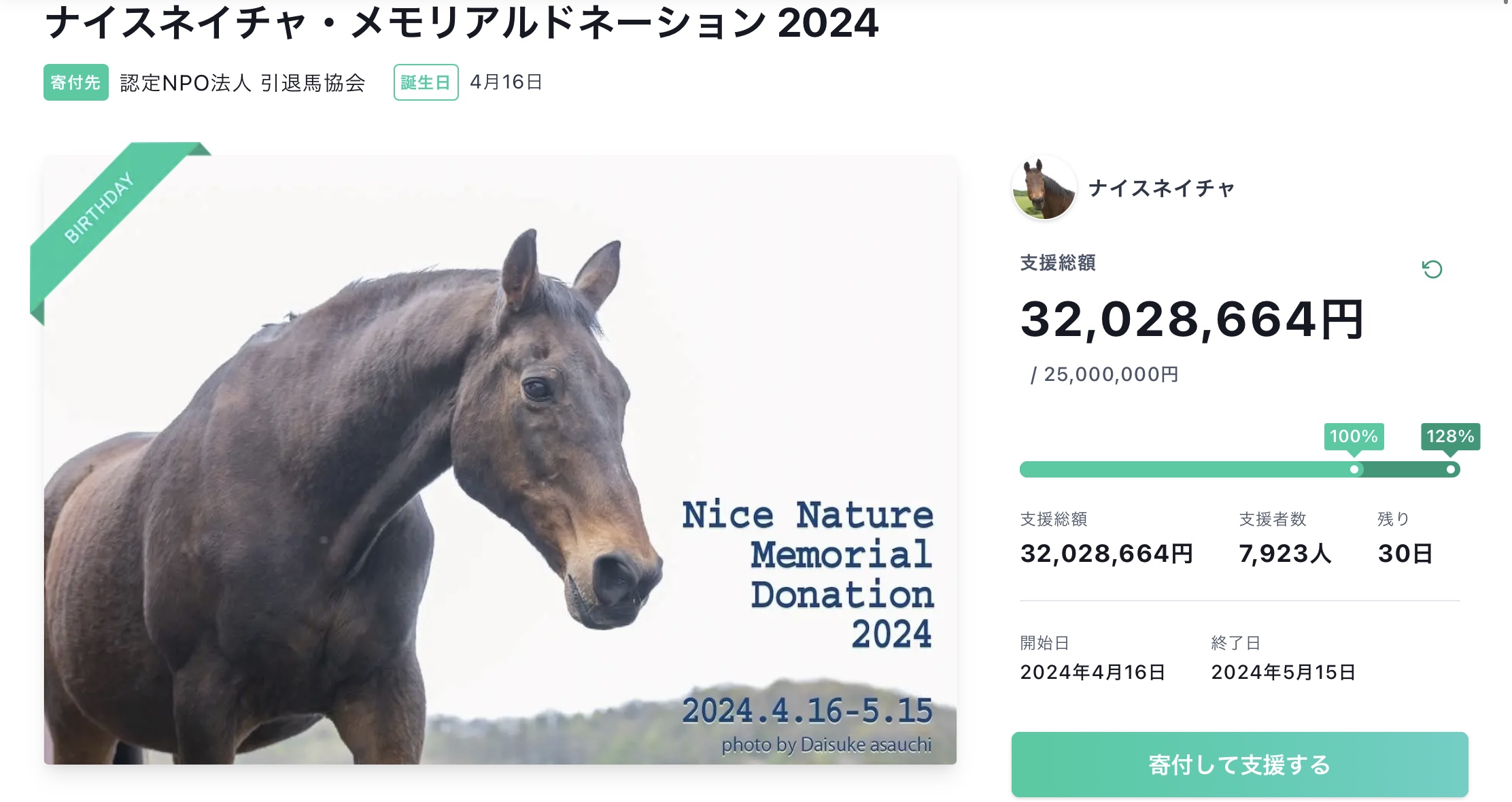Click the start date 2024年4月16日
The height and width of the screenshot is (802, 1512).
coord(1093,672)
